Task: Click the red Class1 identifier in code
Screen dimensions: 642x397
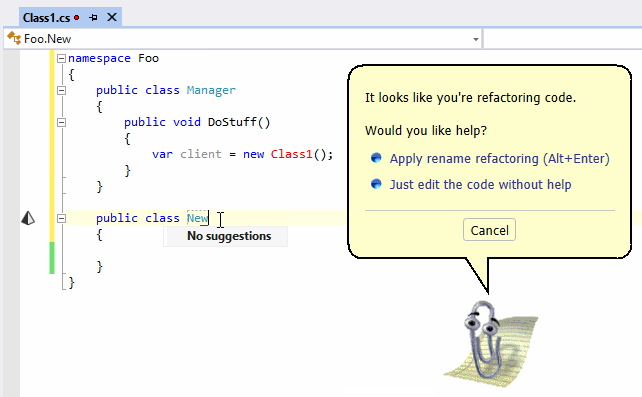Action: [x=292, y=154]
